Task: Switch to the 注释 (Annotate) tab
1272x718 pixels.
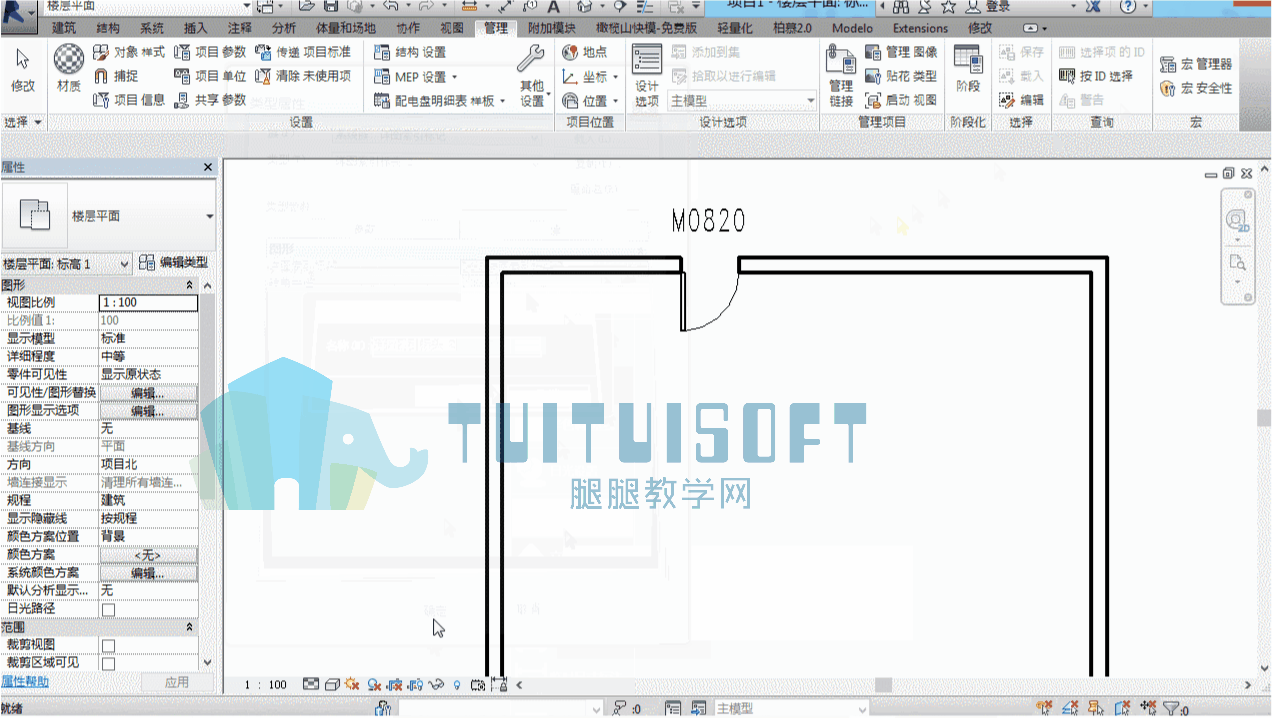Action: (240, 28)
